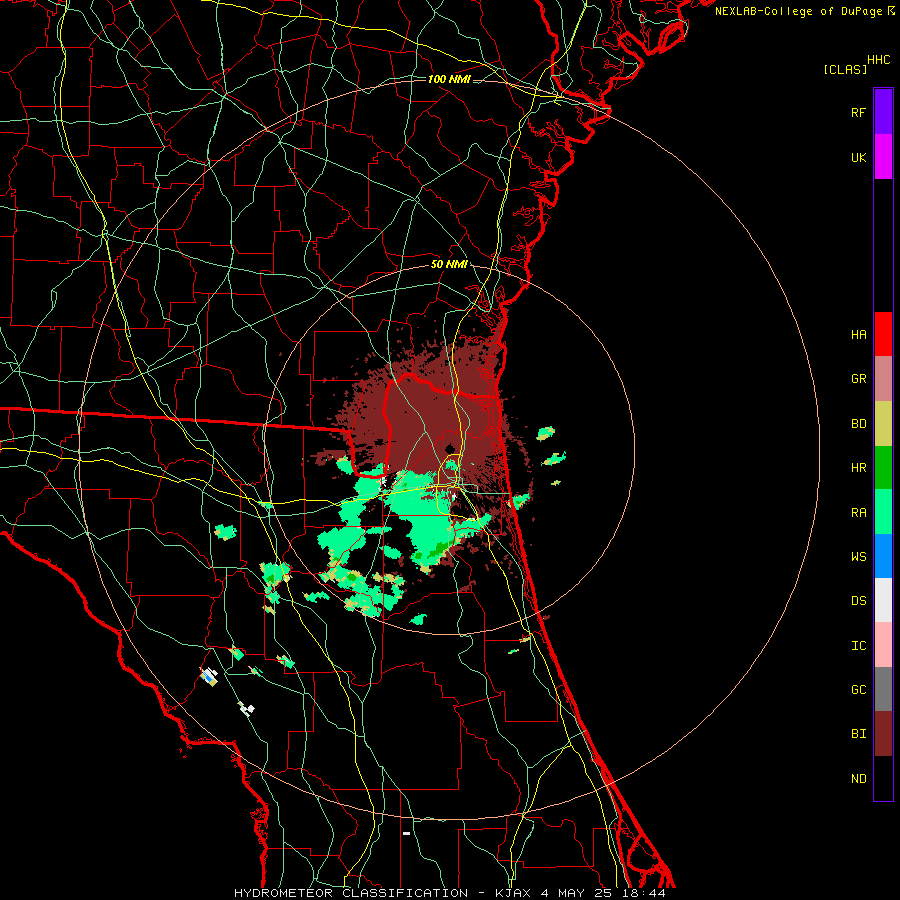
Task: Click the DS white legend swatch
Action: 883,600
